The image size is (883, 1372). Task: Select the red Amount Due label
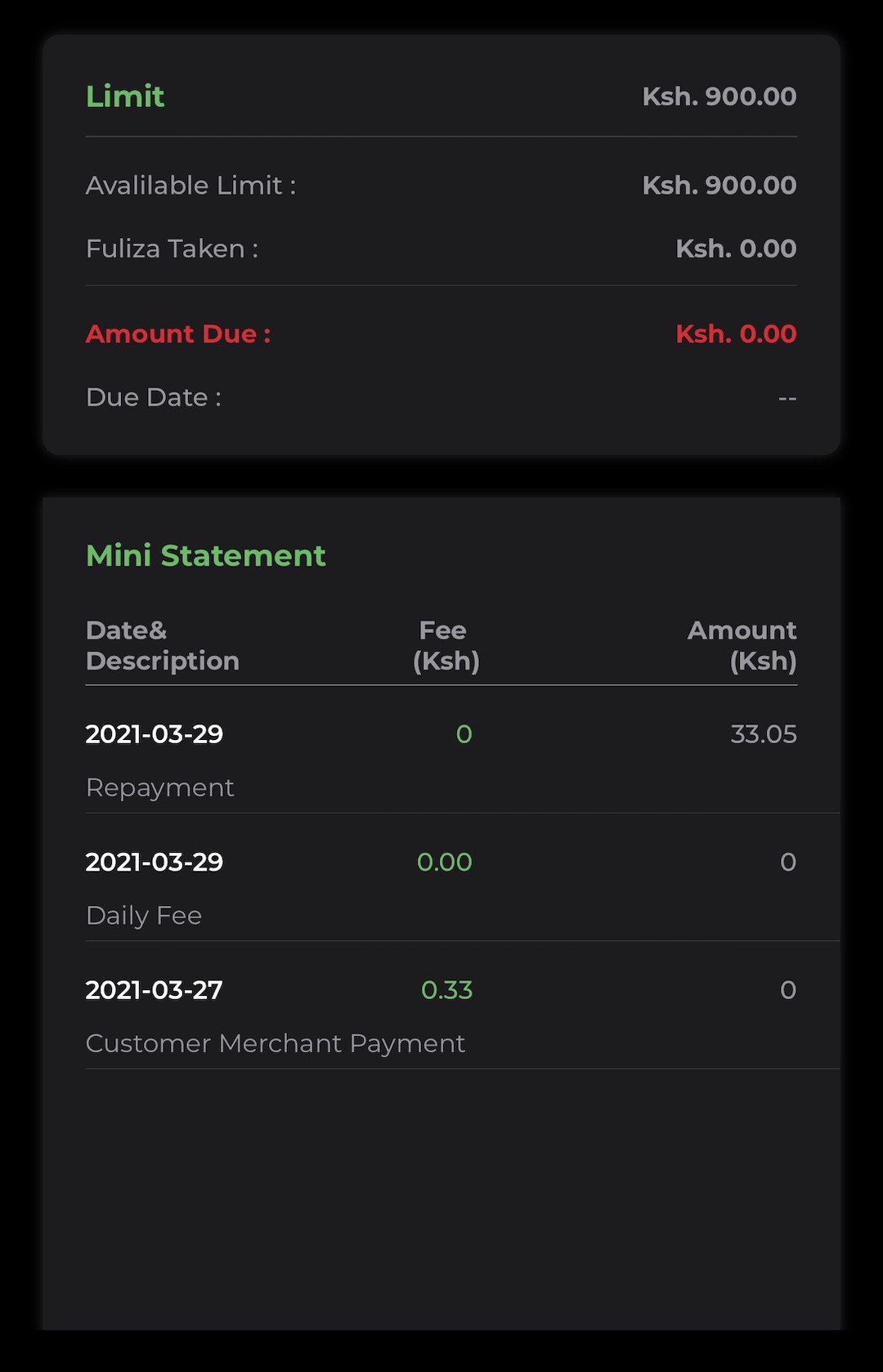click(x=177, y=334)
